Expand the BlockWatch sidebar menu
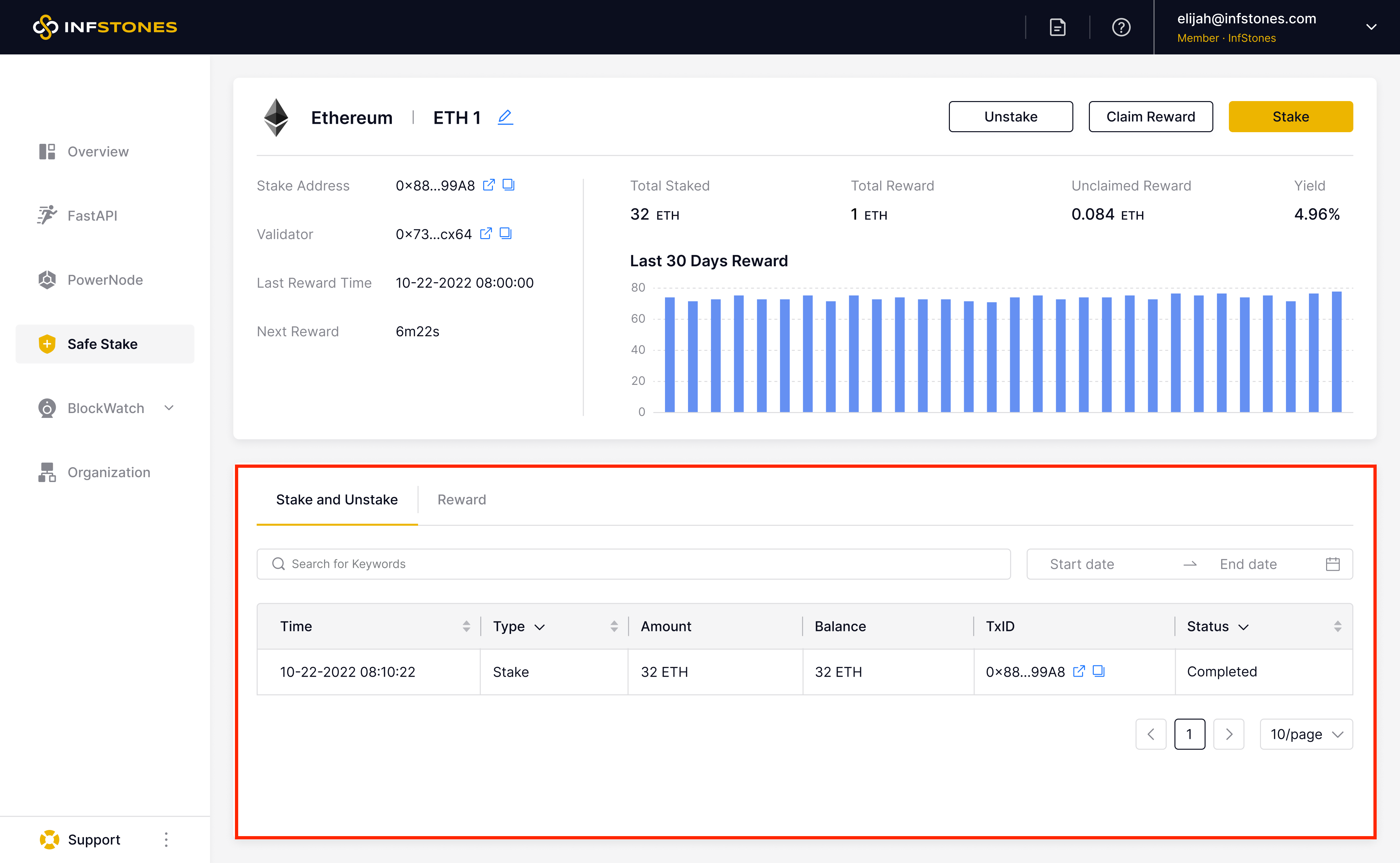Image resolution: width=1400 pixels, height=863 pixels. (x=169, y=408)
